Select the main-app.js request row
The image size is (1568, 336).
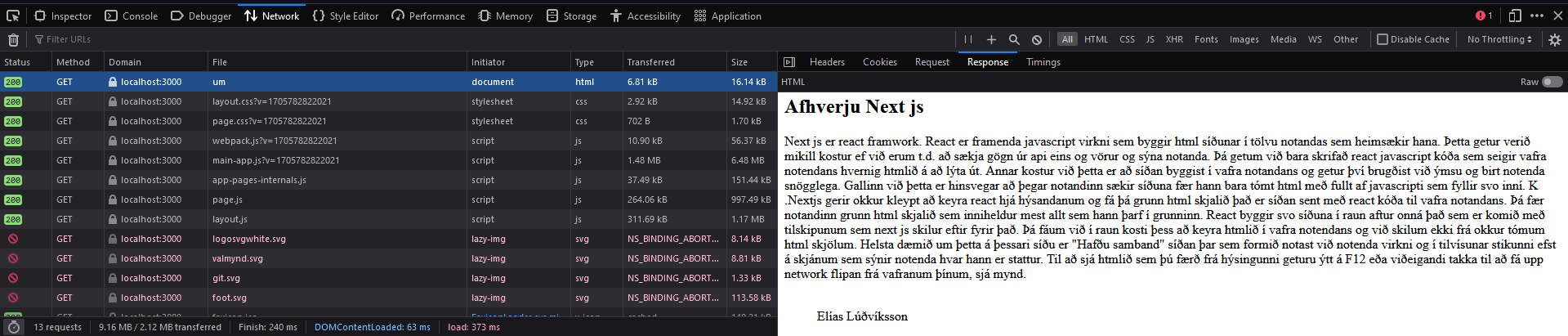(x=388, y=160)
